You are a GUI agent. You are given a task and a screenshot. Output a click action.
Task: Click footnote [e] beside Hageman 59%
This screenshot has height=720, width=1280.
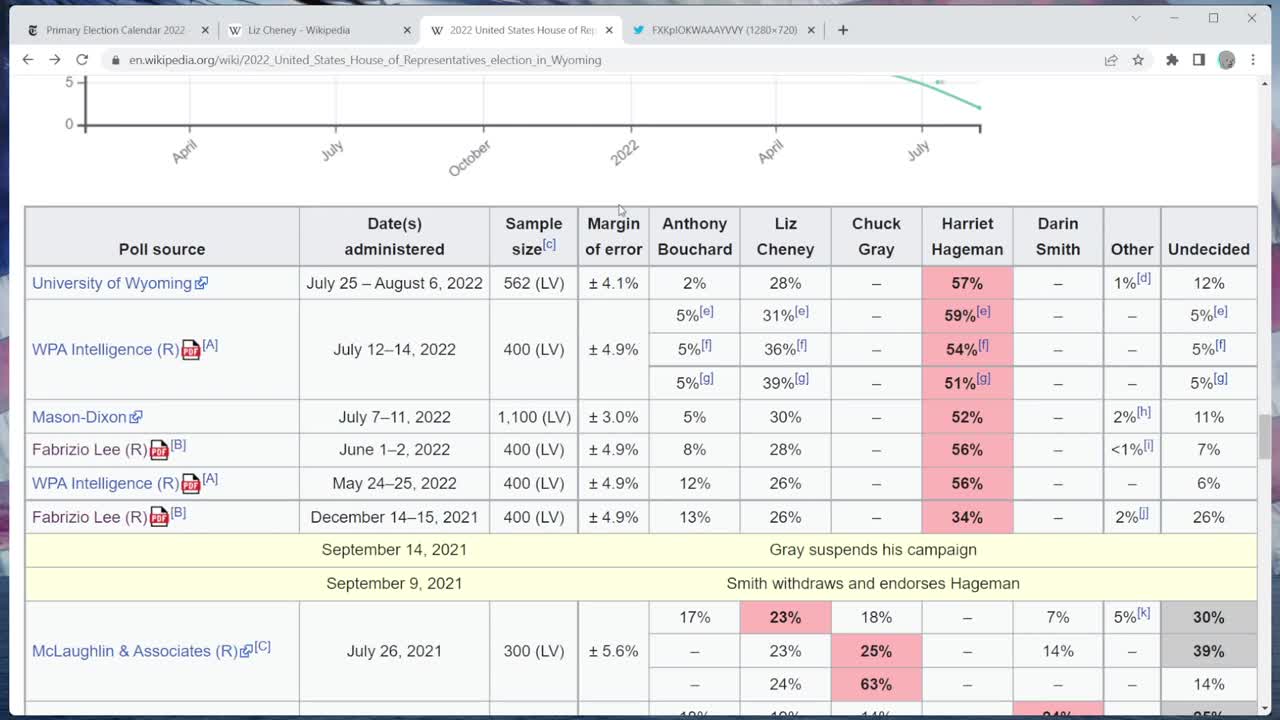click(x=984, y=311)
